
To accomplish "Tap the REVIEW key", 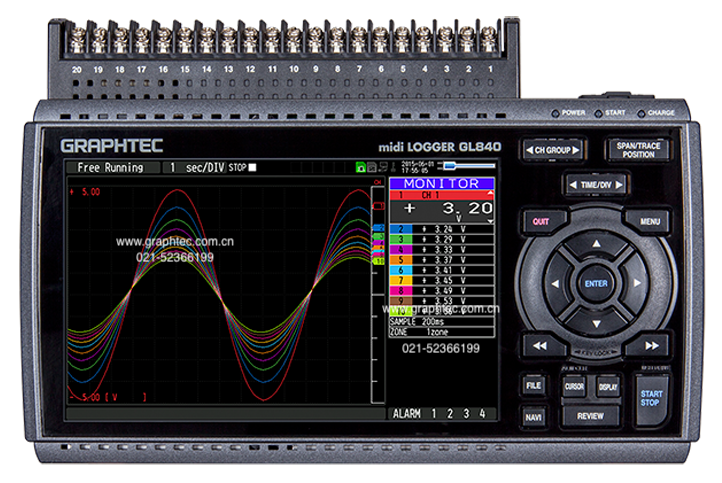I will click(x=590, y=416).
